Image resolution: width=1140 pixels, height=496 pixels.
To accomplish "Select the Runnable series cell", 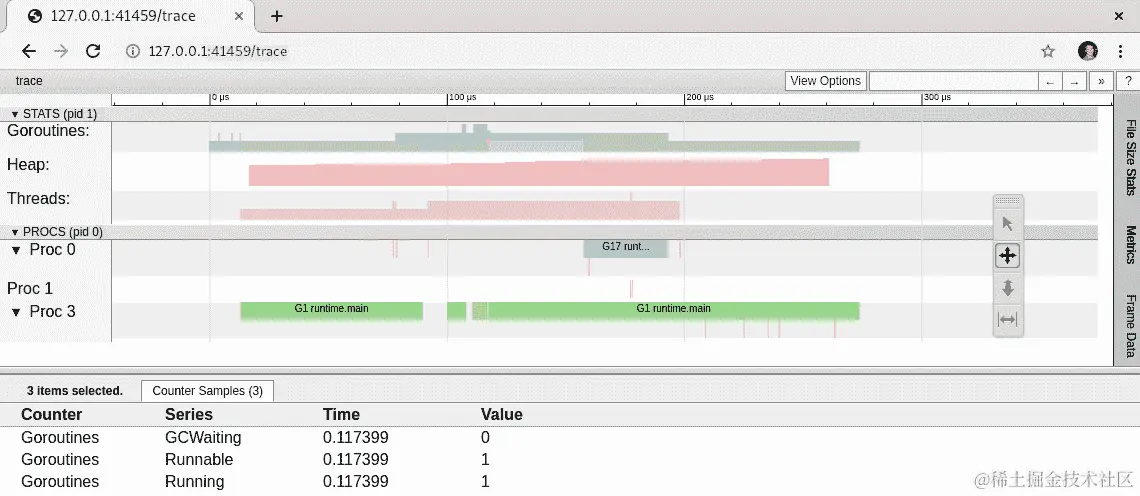I will [x=199, y=460].
